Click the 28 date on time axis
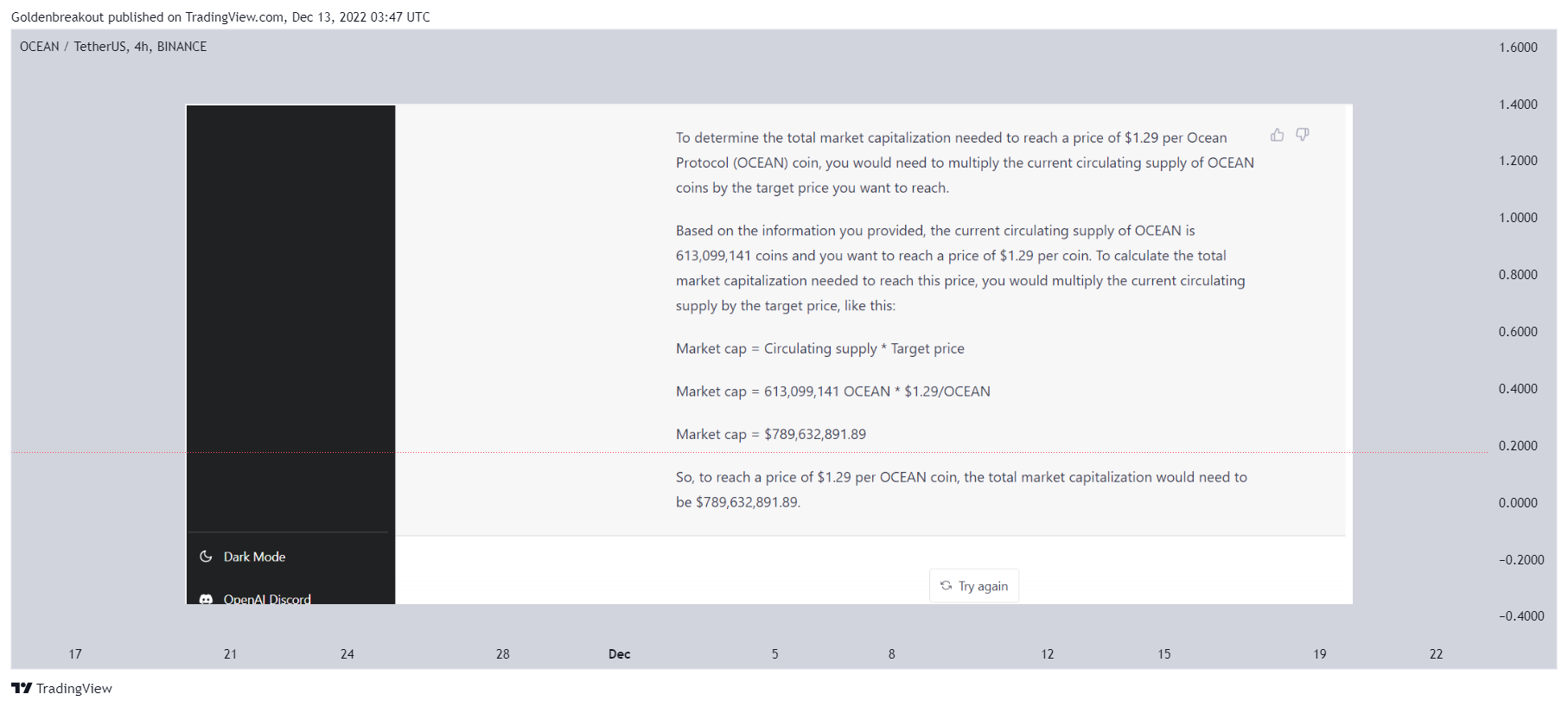 (x=502, y=654)
